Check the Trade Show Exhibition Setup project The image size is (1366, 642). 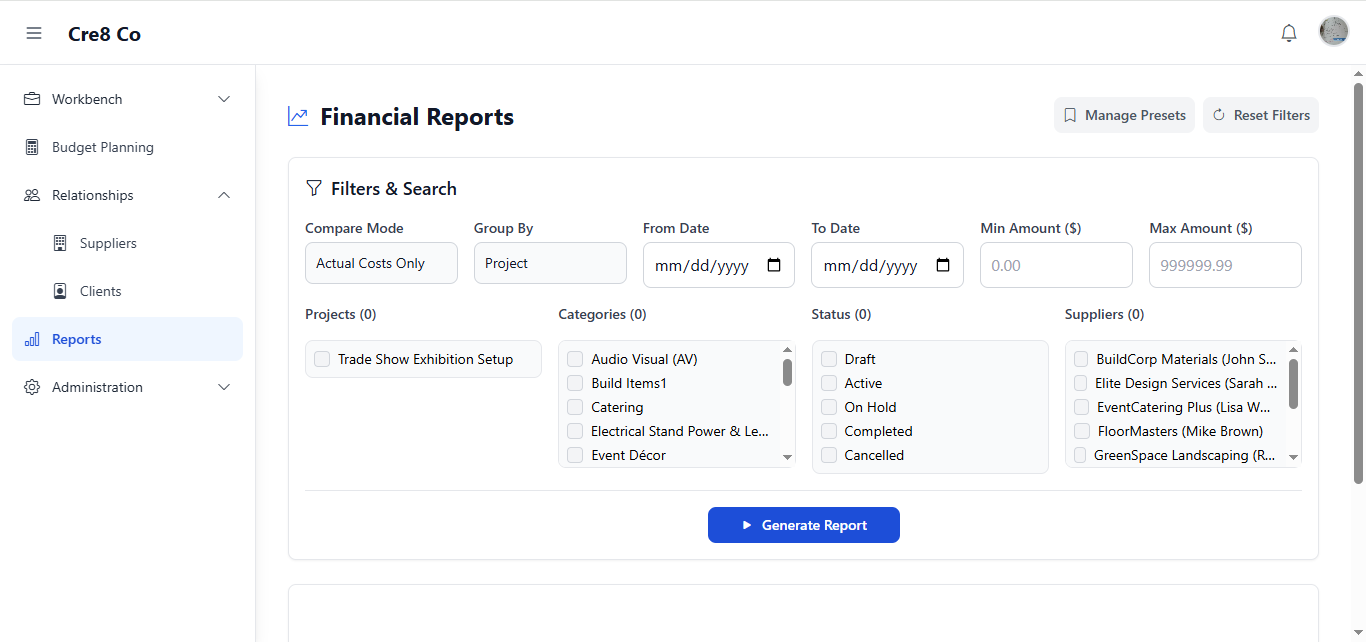click(x=322, y=359)
